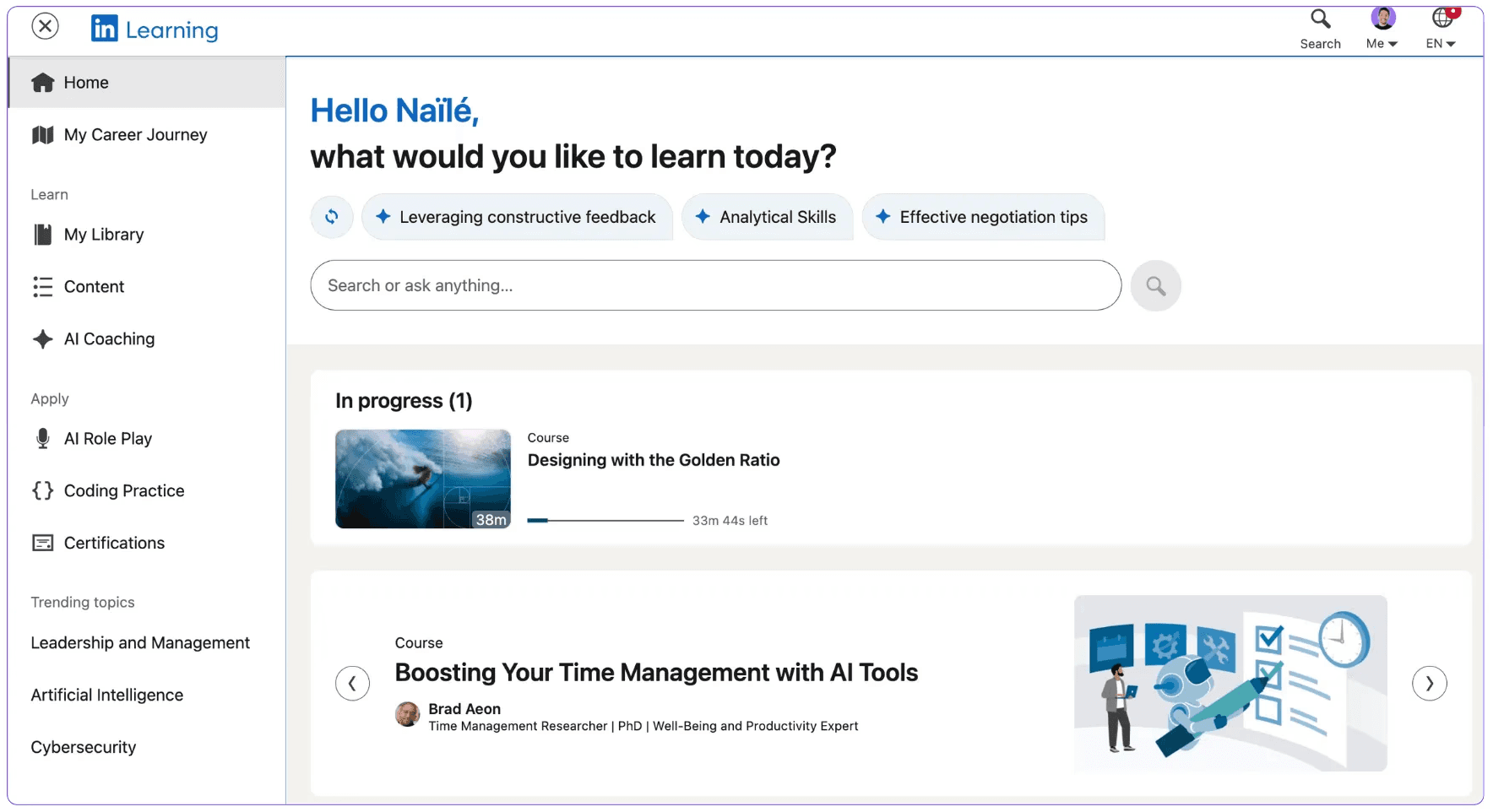The width and height of the screenshot is (1493, 812).
Task: Click the Golden Ratio course progress bar
Action: [x=605, y=521]
